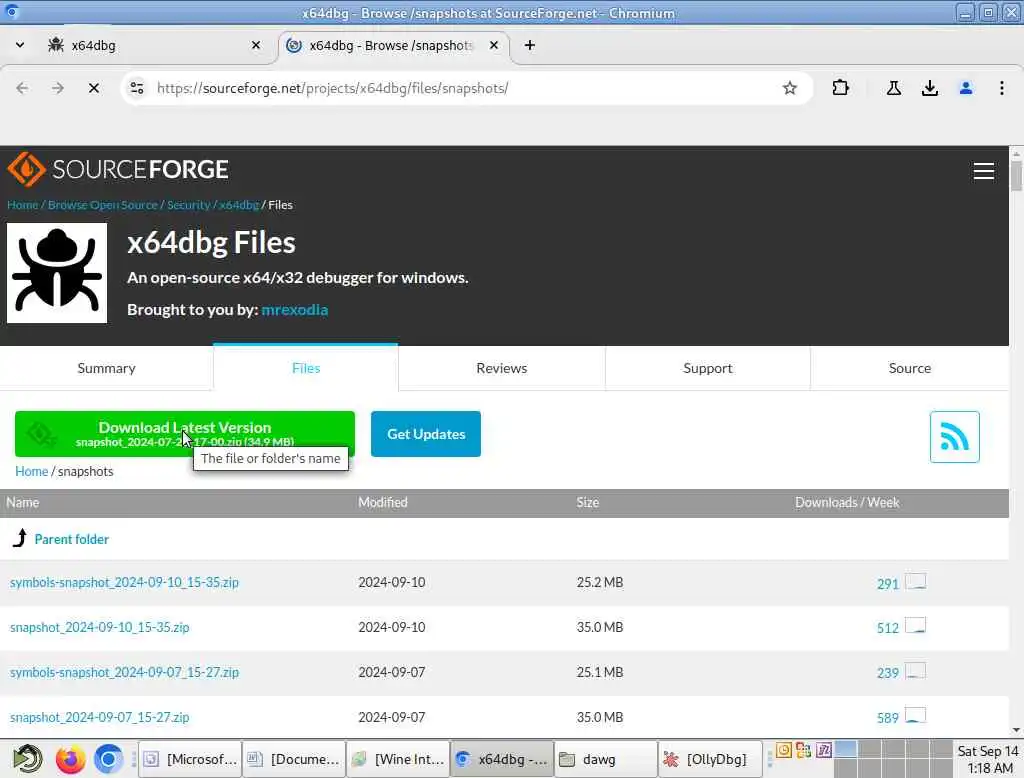This screenshot has width=1024, height=778.
Task: Click the address bar URL
Action: (x=332, y=88)
